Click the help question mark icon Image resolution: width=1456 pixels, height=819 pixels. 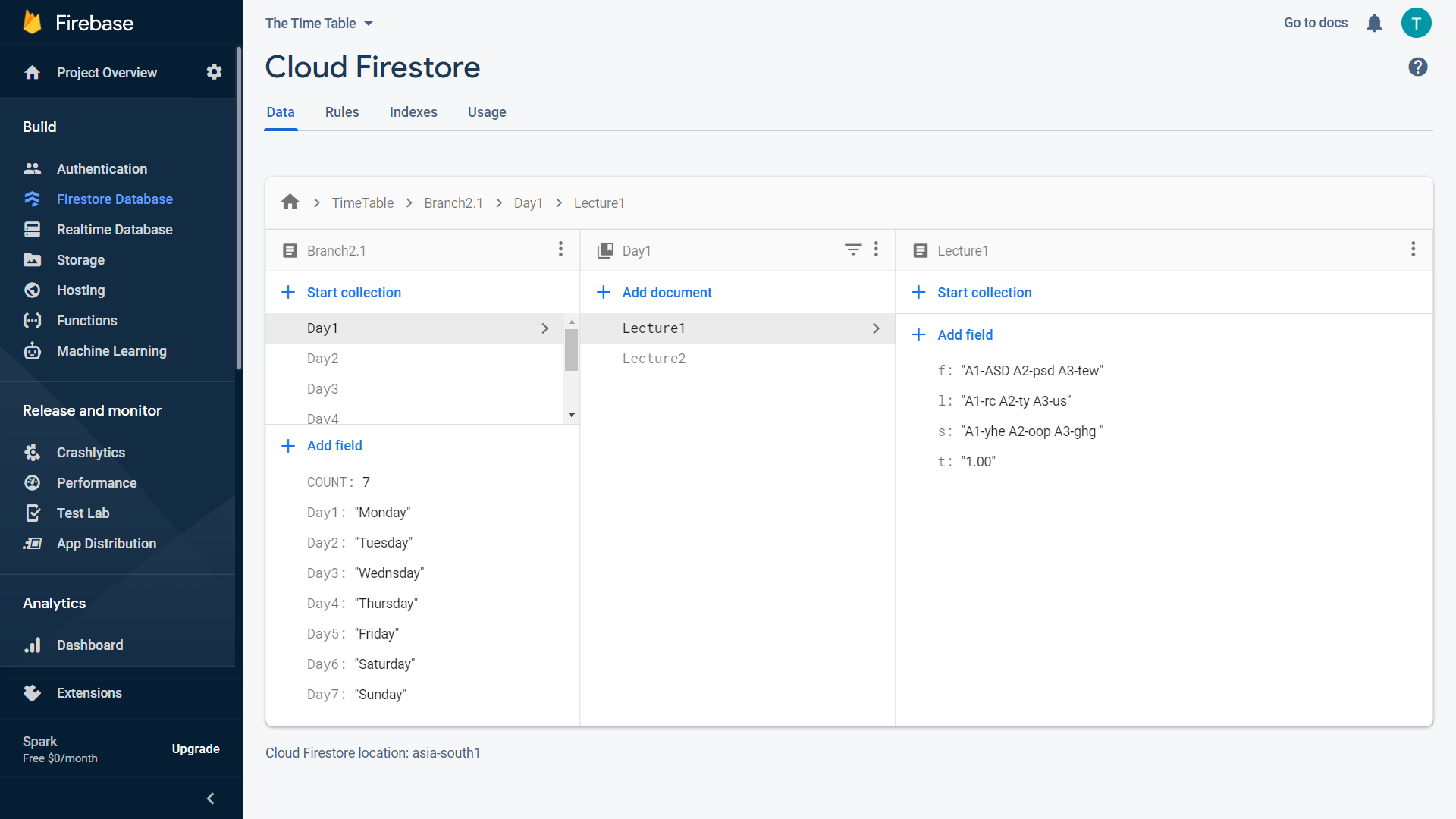click(1417, 67)
